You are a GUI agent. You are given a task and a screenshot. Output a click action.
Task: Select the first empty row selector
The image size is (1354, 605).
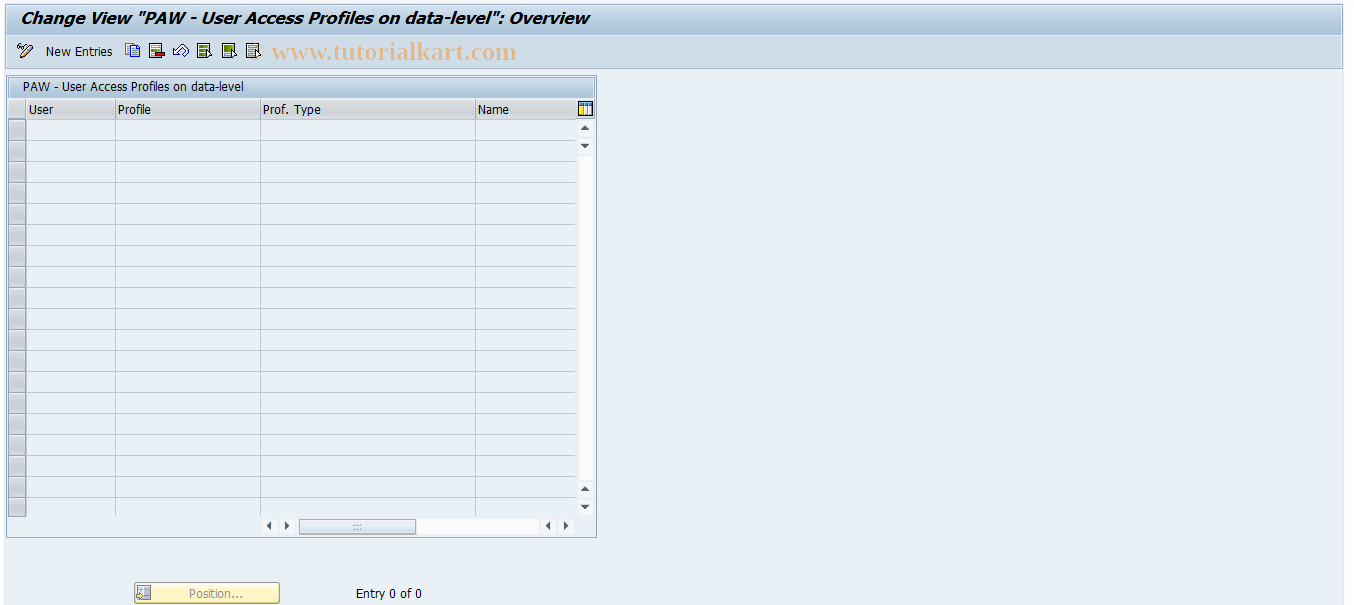point(16,128)
